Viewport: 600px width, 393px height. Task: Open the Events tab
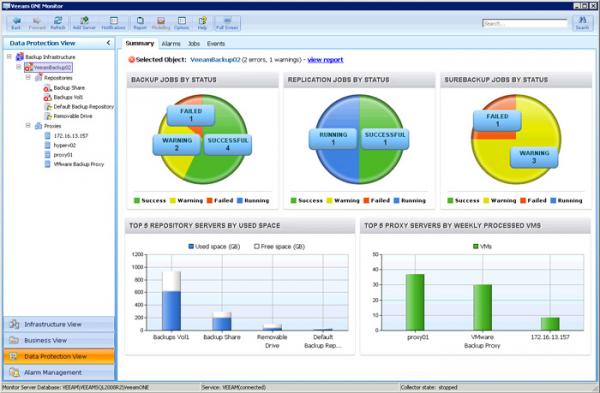tap(216, 44)
